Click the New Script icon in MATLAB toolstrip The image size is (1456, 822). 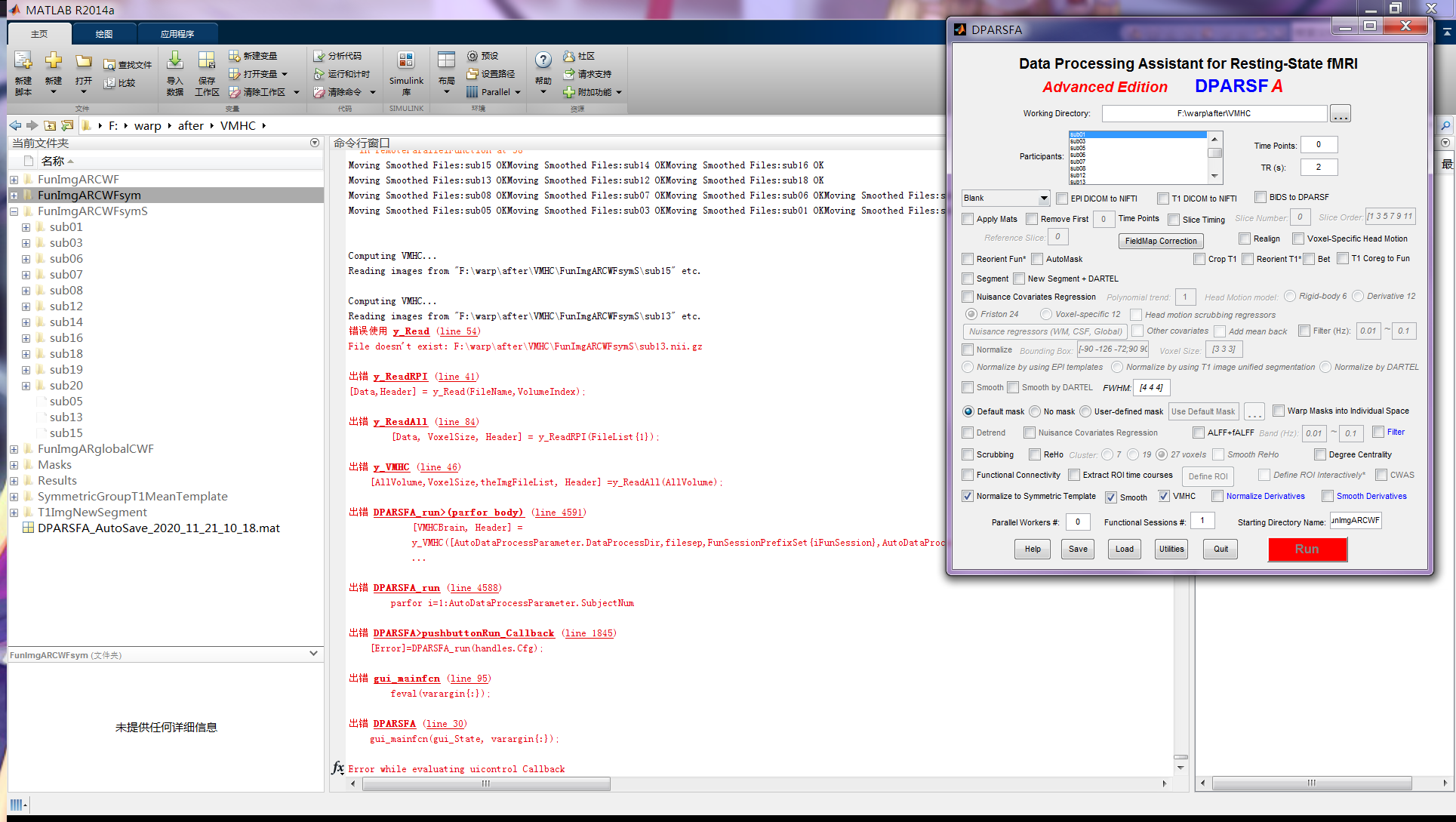[x=23, y=61]
